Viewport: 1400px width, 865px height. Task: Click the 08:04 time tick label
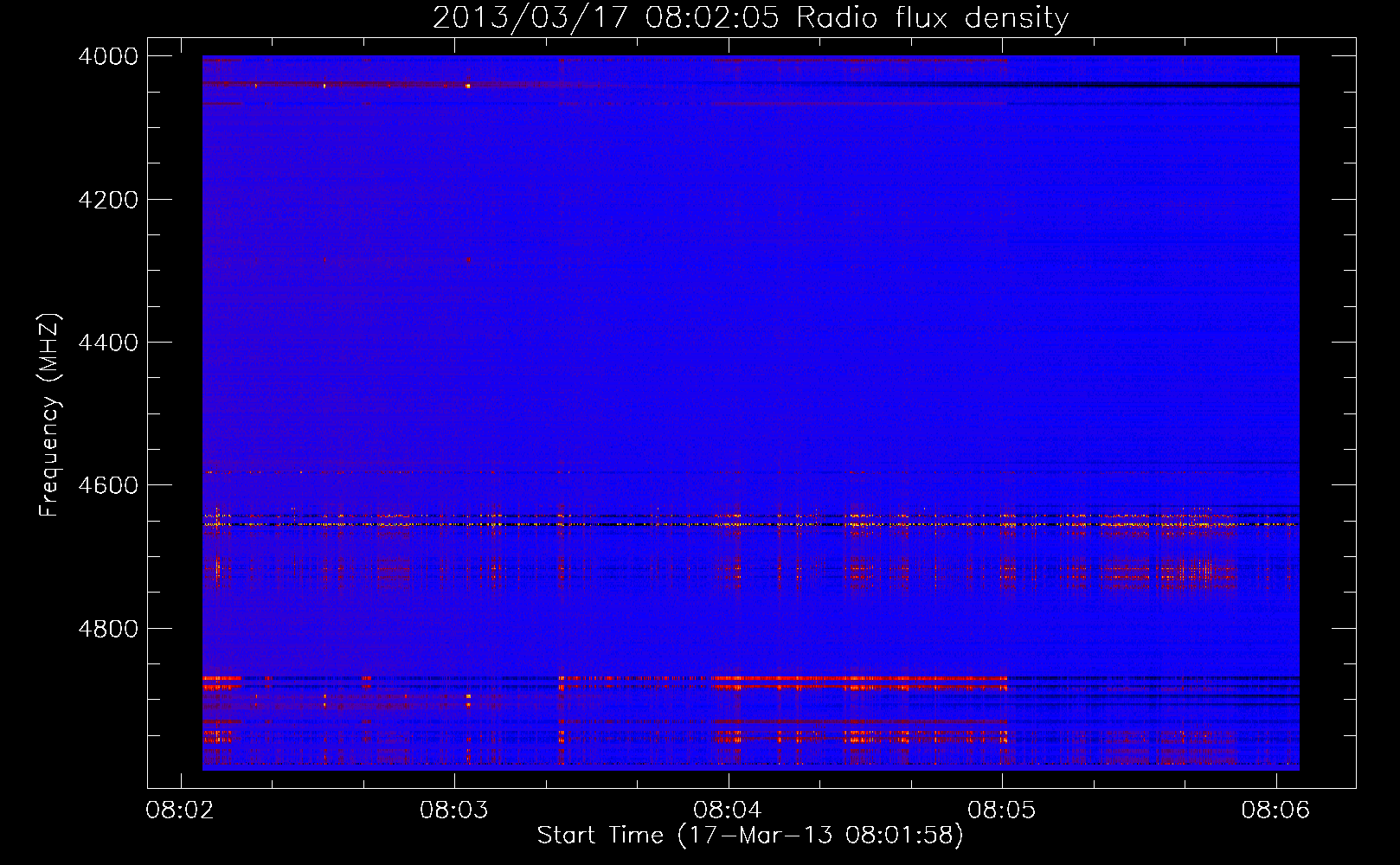click(x=728, y=811)
